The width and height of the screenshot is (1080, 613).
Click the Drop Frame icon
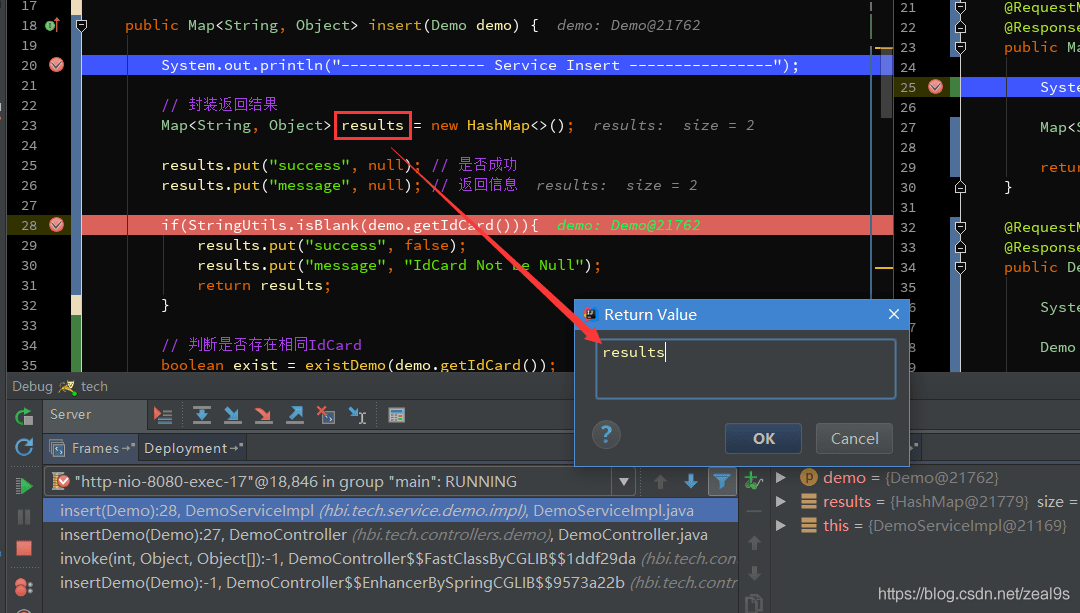point(326,415)
